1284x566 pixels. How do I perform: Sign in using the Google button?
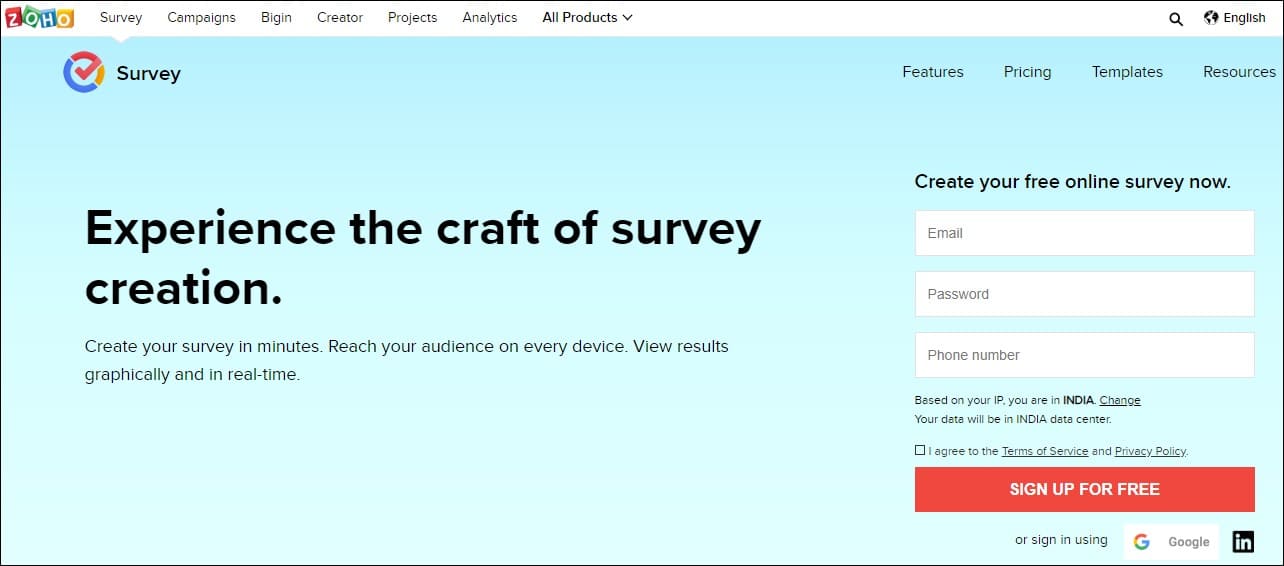(1171, 541)
